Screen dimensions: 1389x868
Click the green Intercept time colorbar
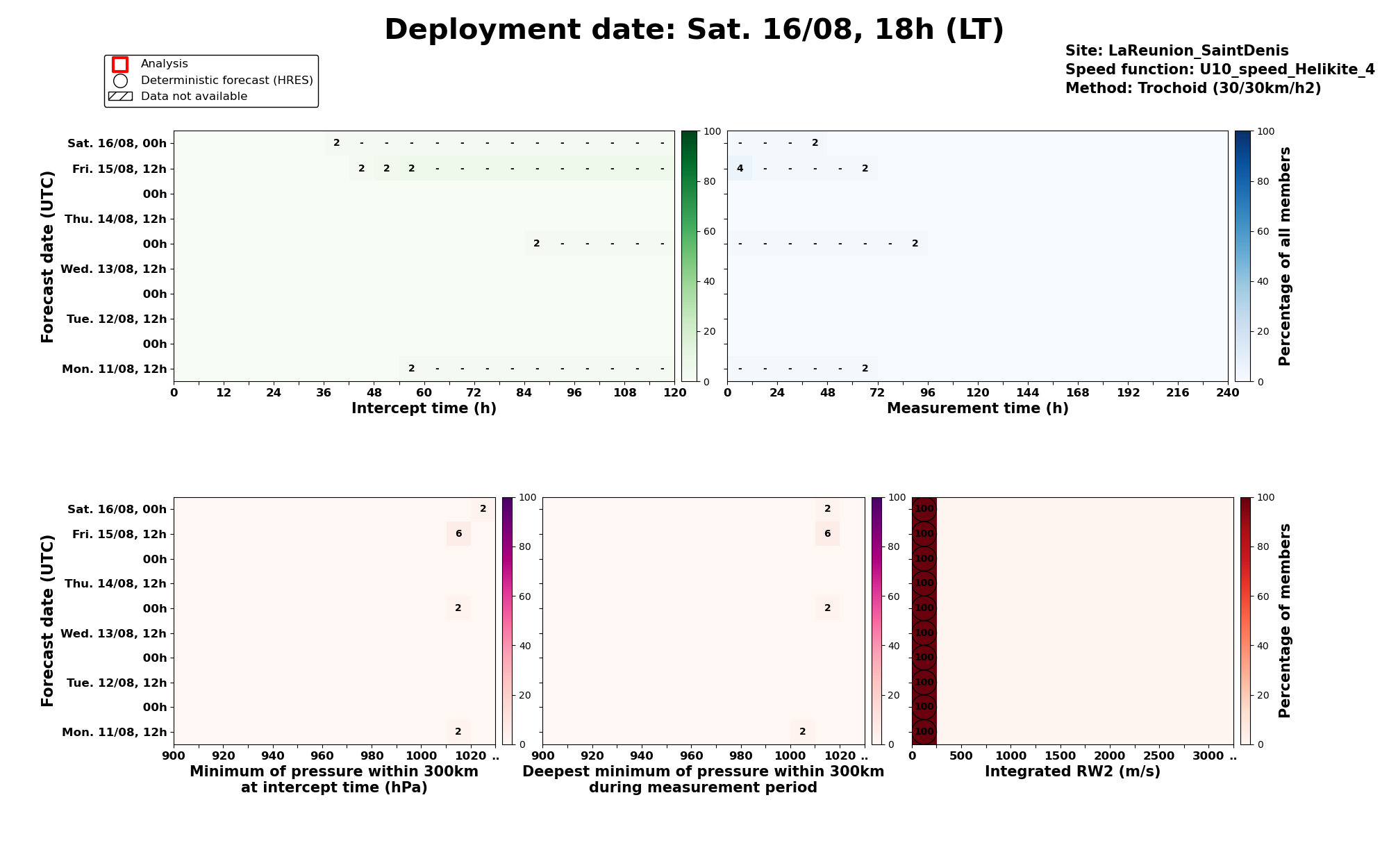pos(689,256)
